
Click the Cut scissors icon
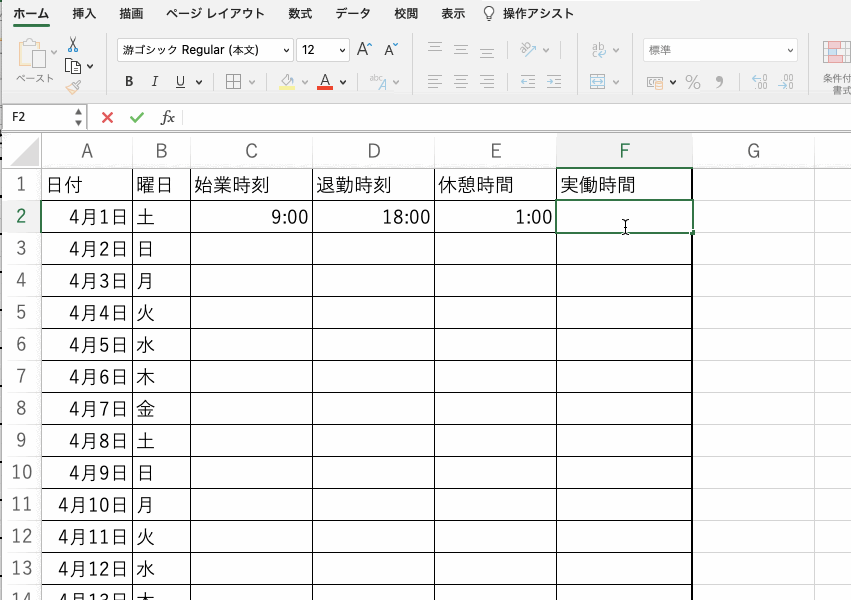[x=73, y=45]
